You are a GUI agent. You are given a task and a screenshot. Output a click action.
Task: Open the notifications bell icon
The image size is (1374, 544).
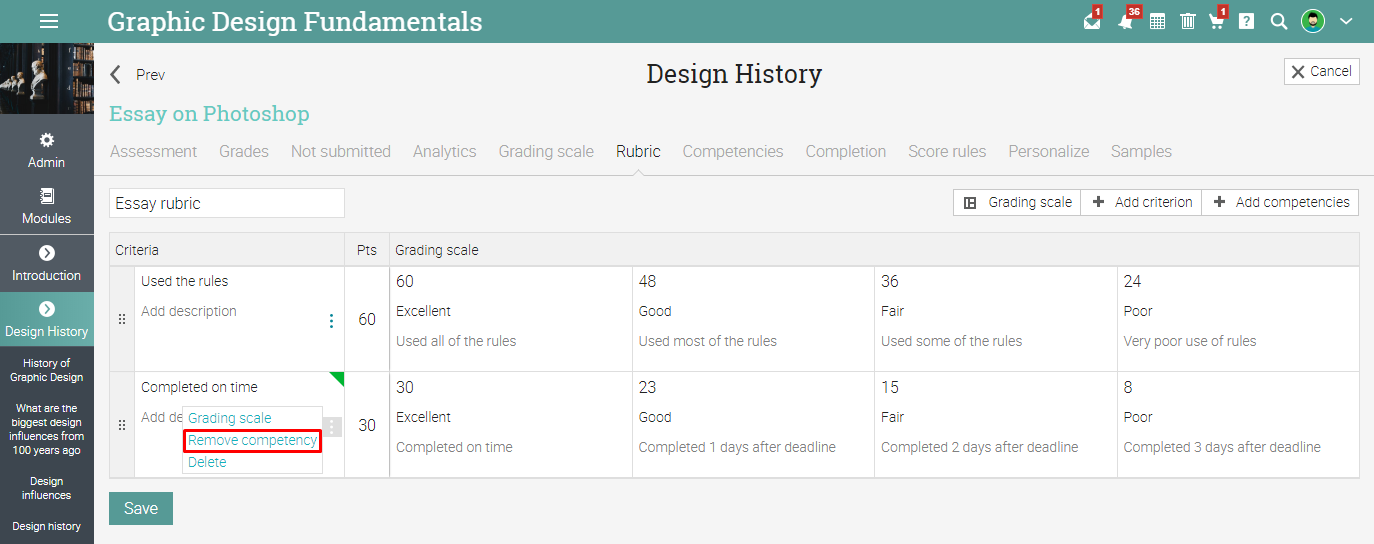[x=1126, y=21]
